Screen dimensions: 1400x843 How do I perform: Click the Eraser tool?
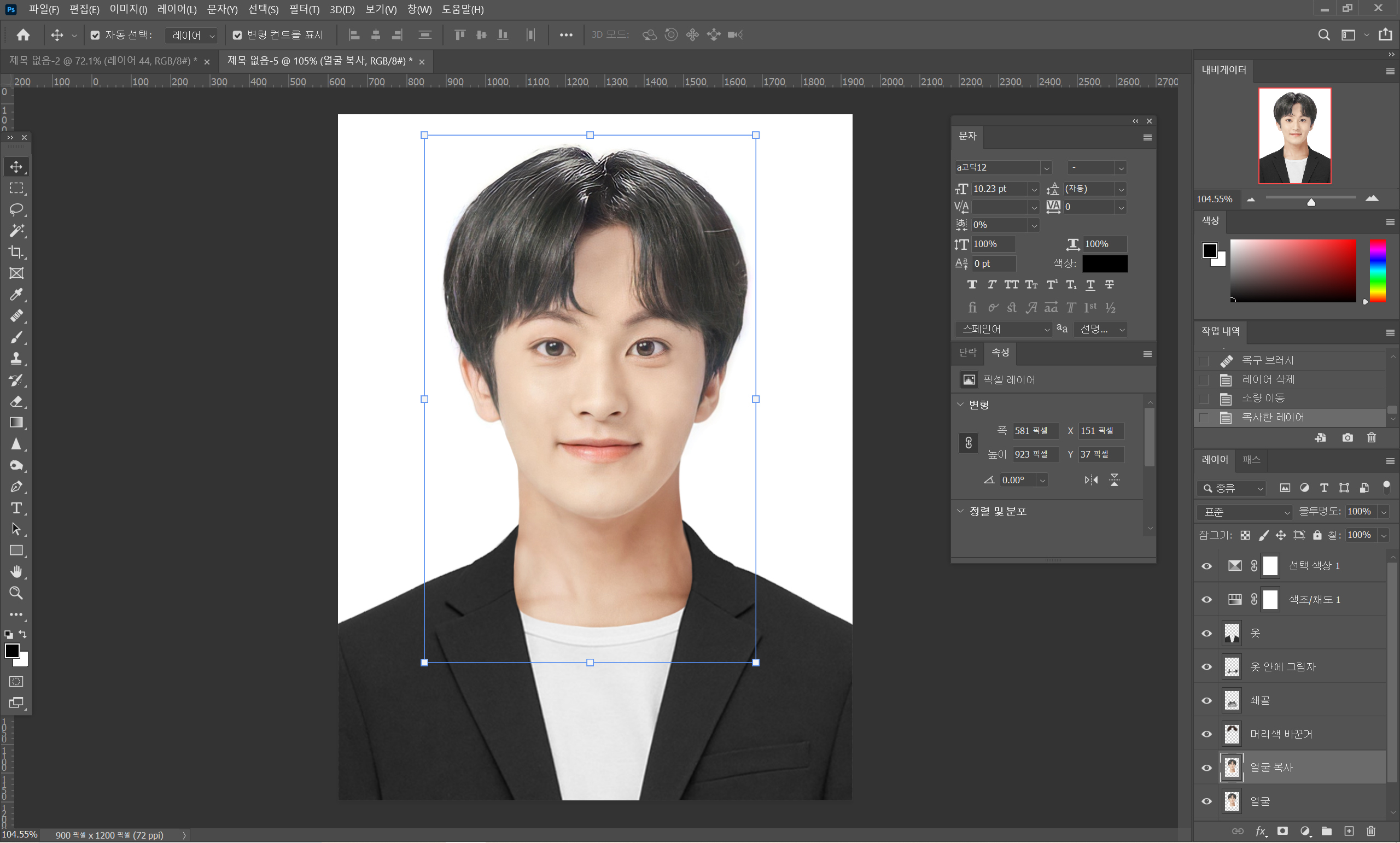(x=16, y=402)
